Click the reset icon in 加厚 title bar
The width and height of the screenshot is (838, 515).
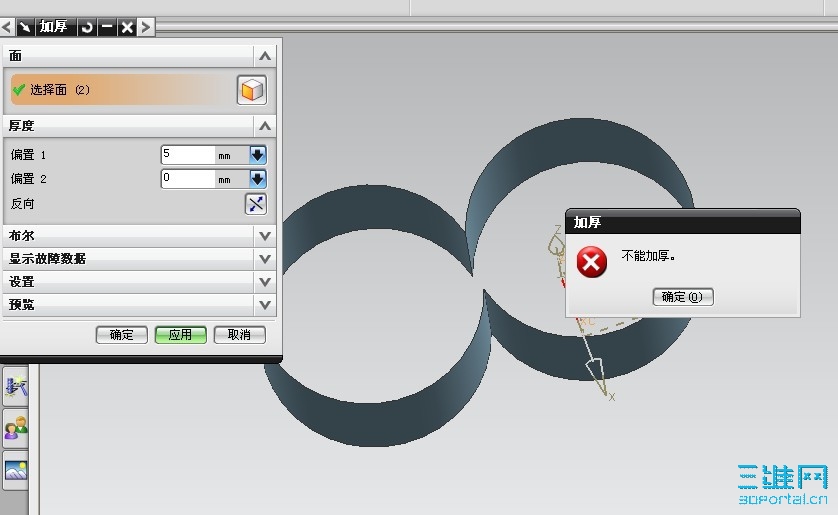click(87, 27)
